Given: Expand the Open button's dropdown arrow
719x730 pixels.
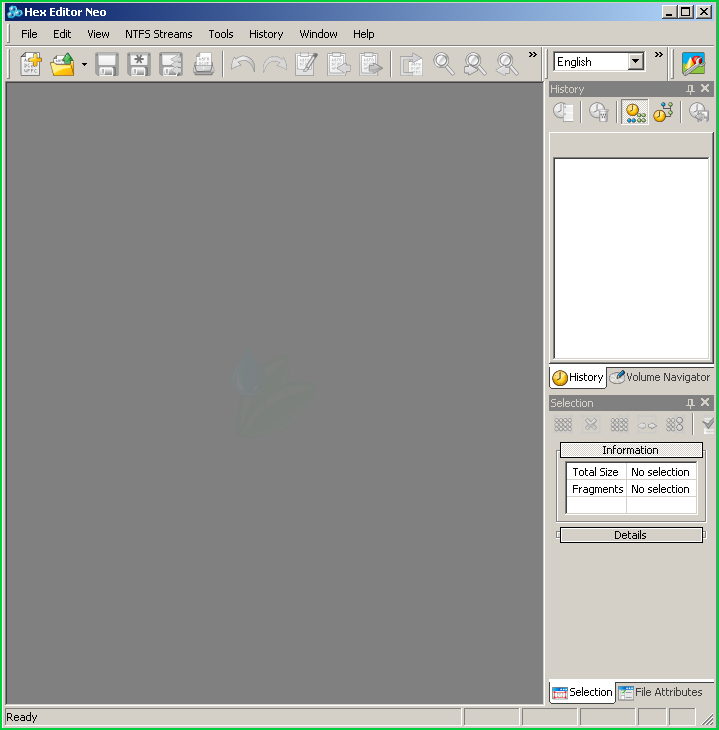Looking at the screenshot, I should (84, 64).
